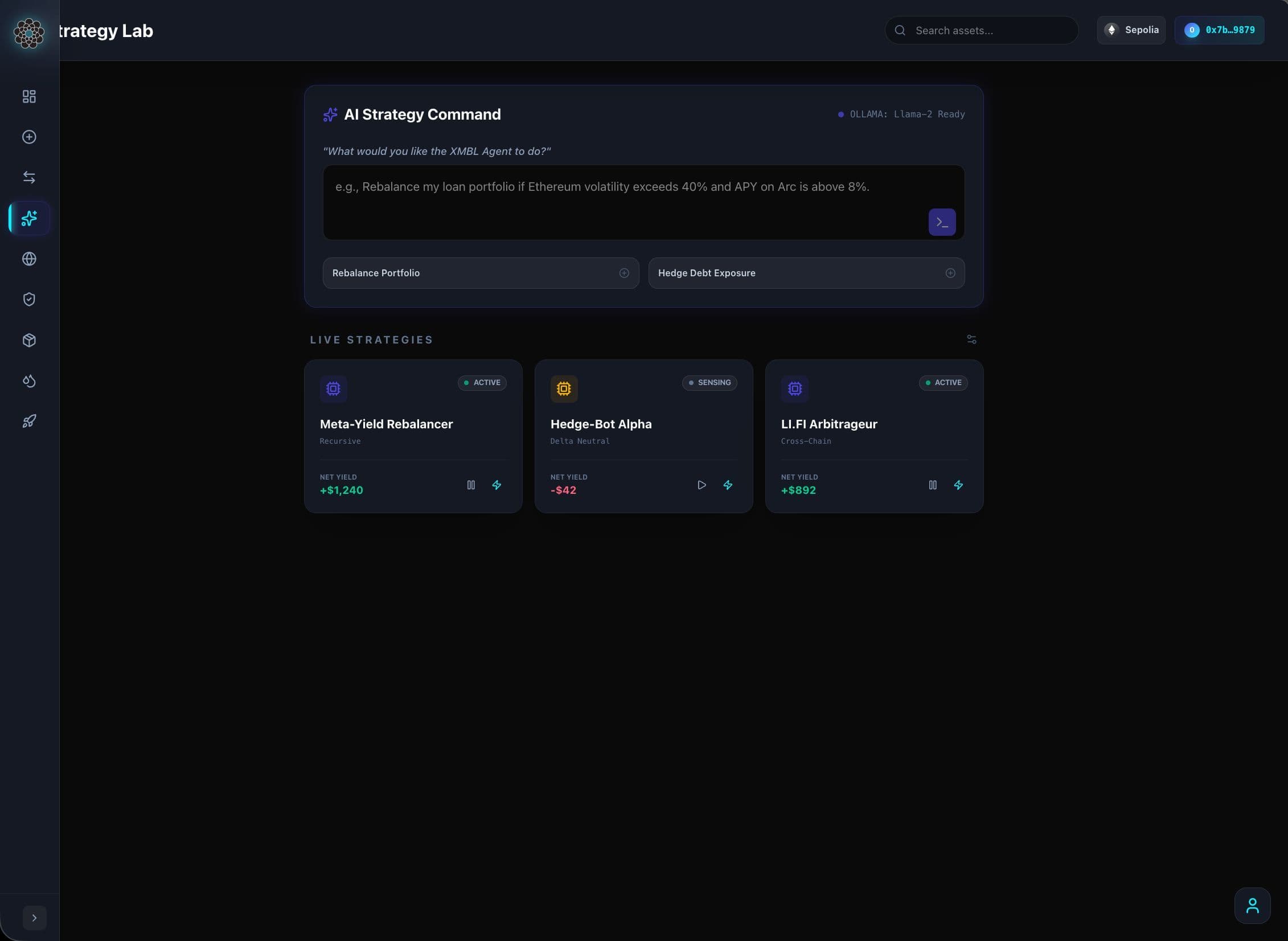Open wallet menu for 0x7b...9879
The image size is (1288, 941).
click(x=1219, y=30)
